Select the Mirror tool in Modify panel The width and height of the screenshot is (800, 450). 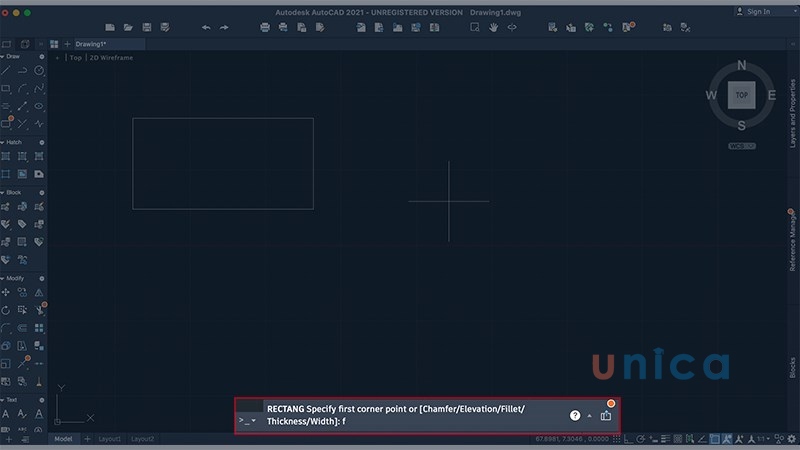(39, 292)
